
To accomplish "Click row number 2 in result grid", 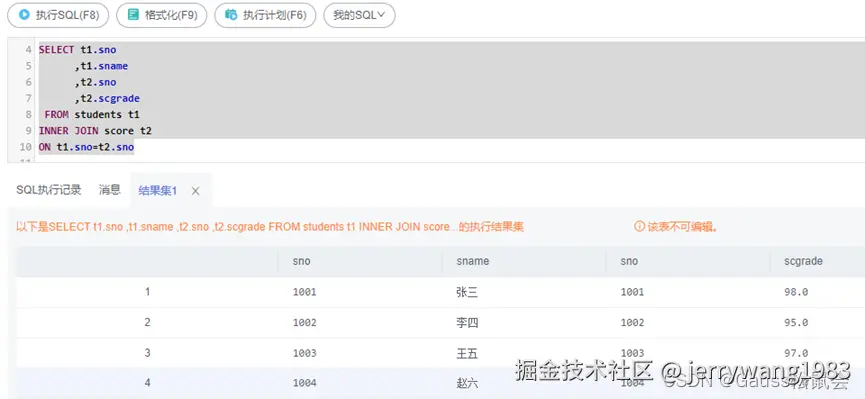I will click(x=147, y=322).
